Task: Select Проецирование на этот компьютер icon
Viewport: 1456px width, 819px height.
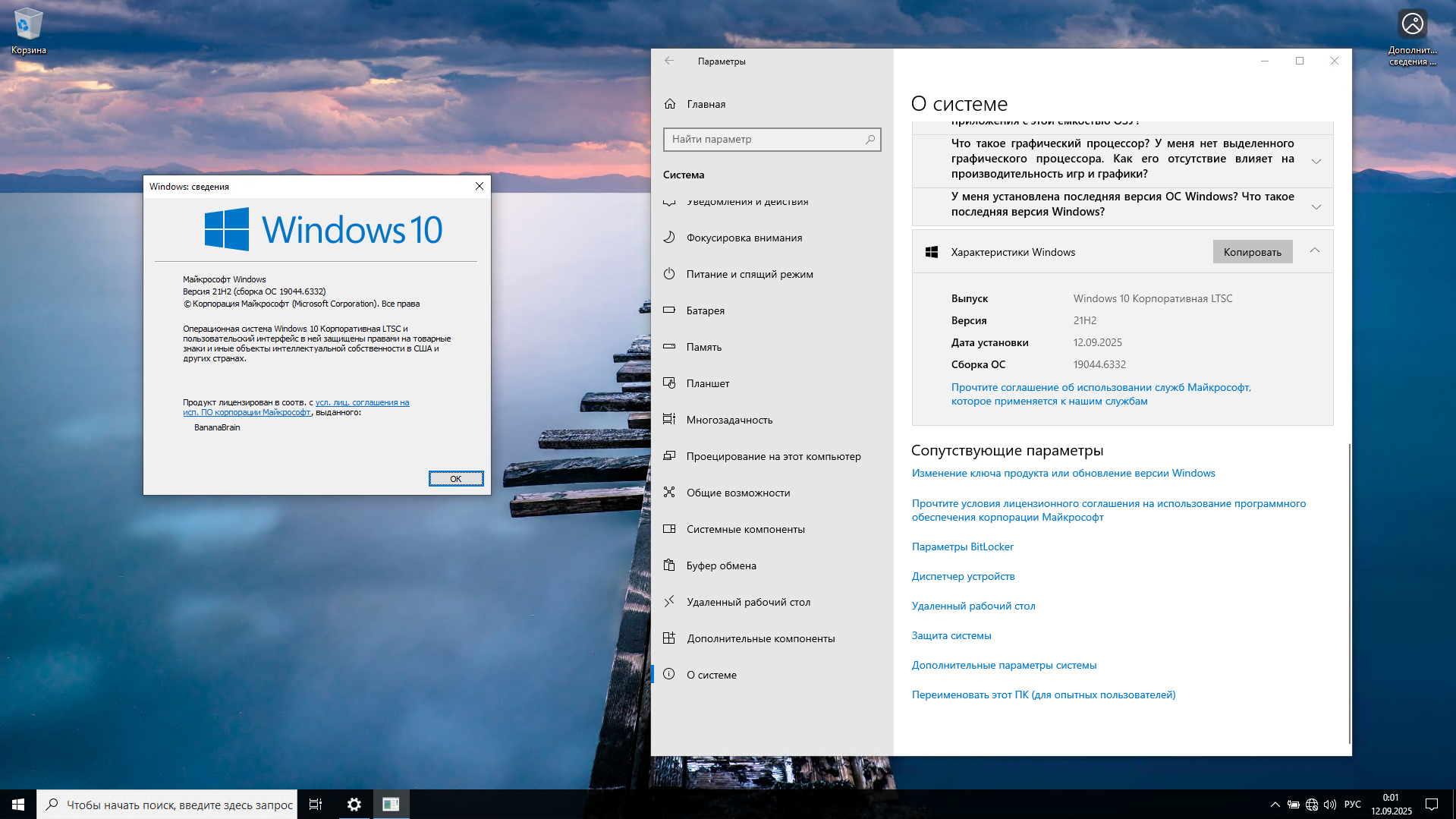Action: point(669,456)
